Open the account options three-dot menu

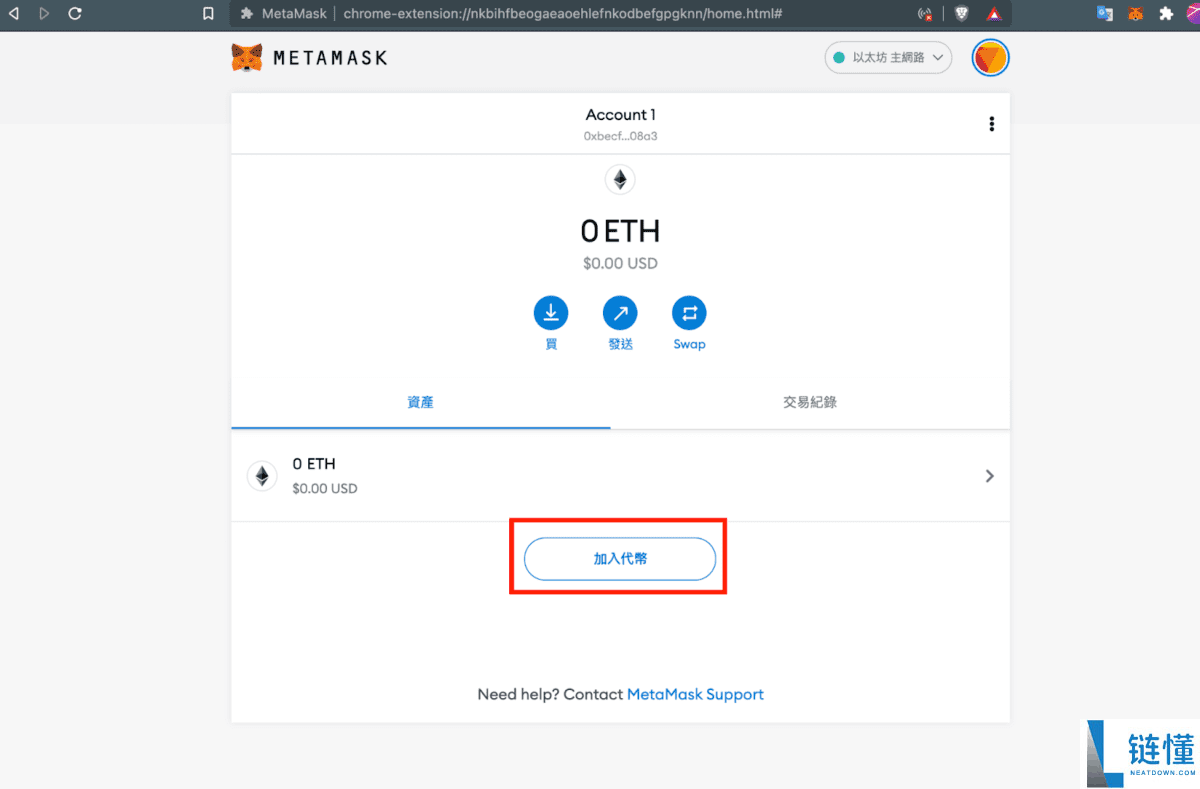pyautogui.click(x=991, y=123)
